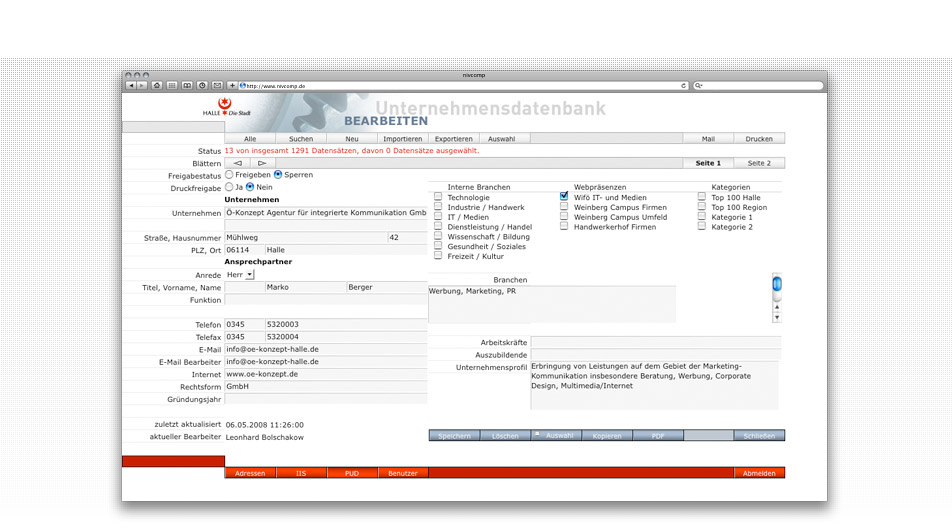The width and height of the screenshot is (952, 530).
Task: Open the bookmarks book icon in toolbar
Action: point(187,86)
